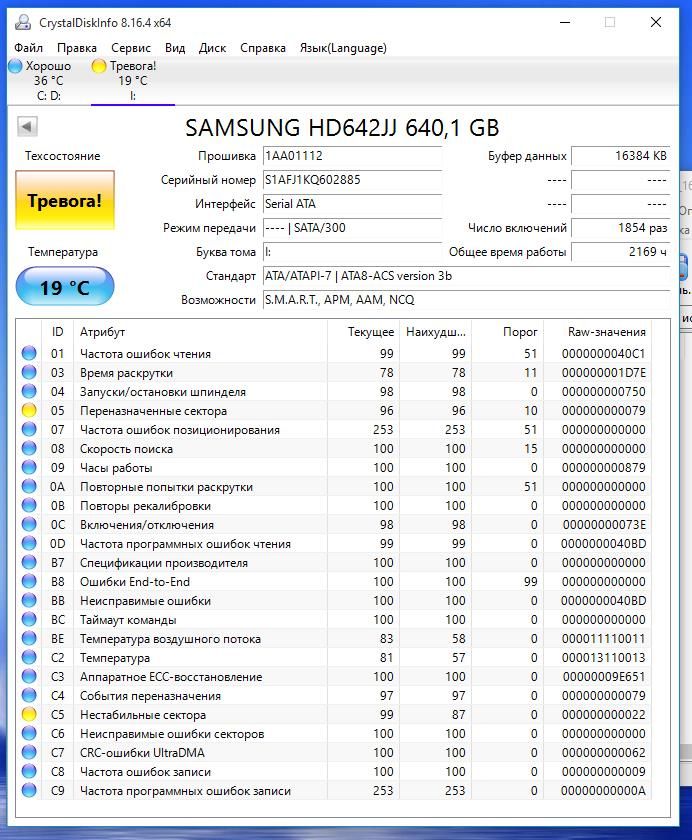
Task: Click blue status icon for attribute 01
Action: (x=29, y=353)
